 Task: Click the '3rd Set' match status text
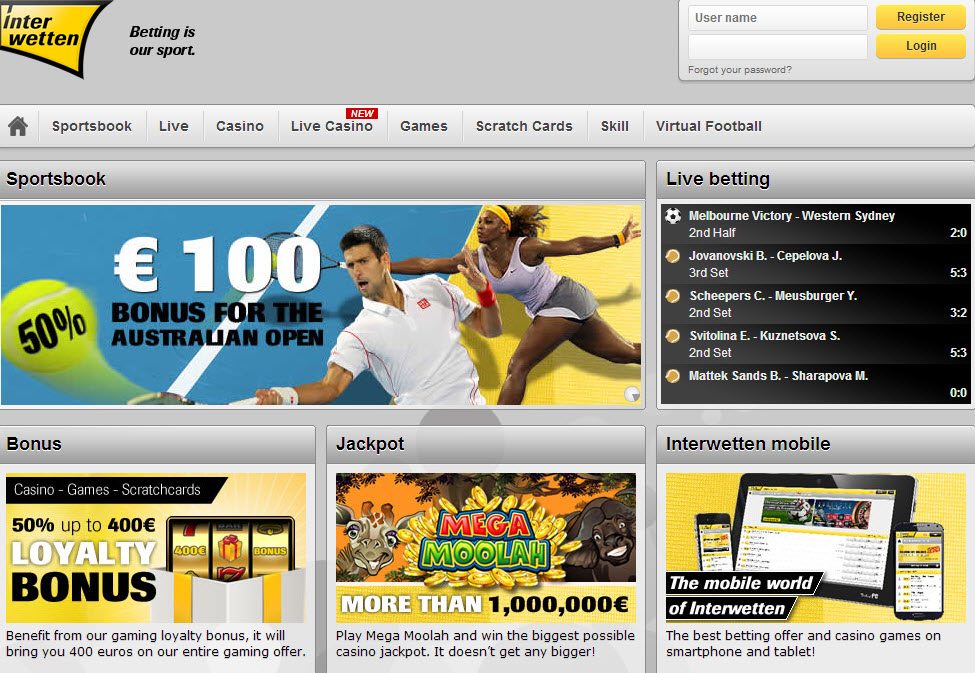(x=708, y=272)
